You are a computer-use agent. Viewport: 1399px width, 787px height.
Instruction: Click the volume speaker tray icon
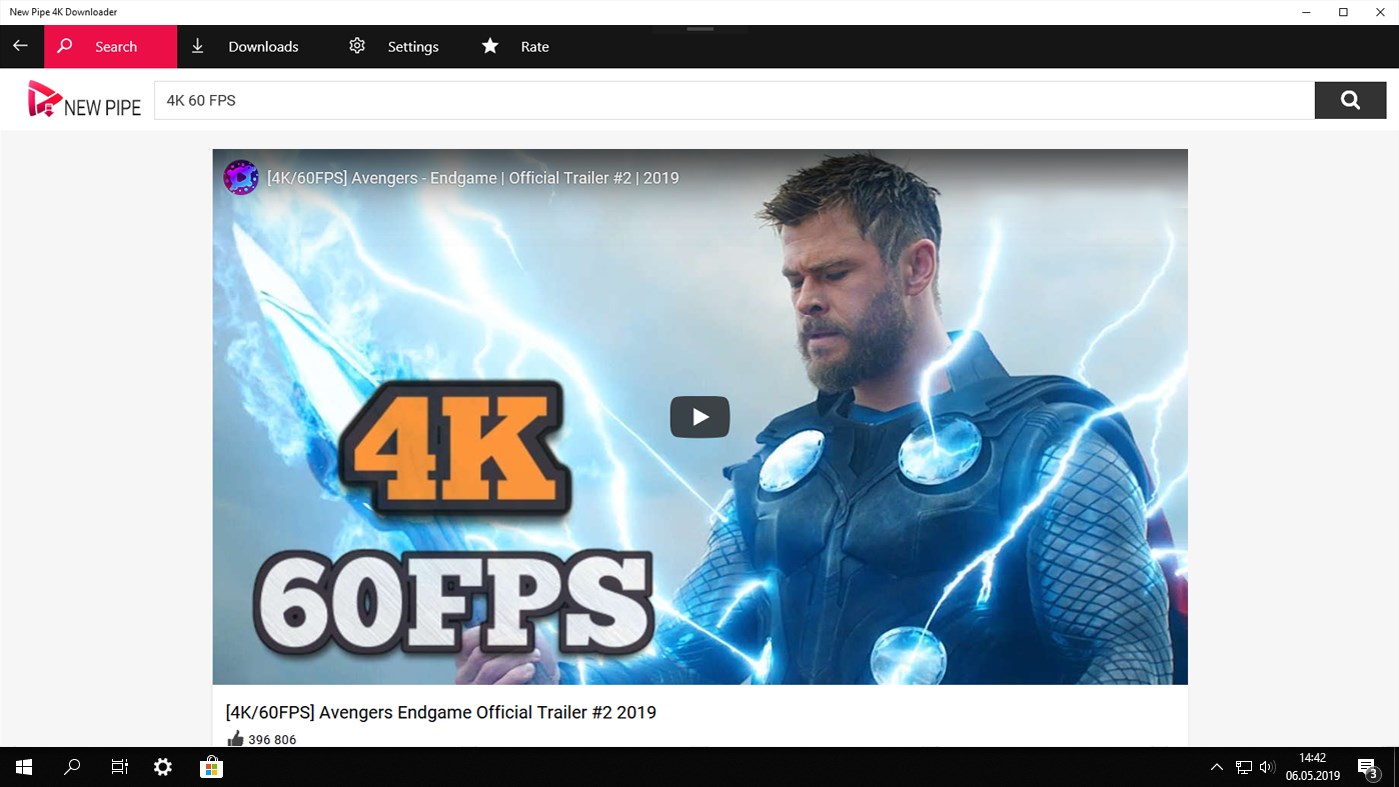pyautogui.click(x=1267, y=767)
